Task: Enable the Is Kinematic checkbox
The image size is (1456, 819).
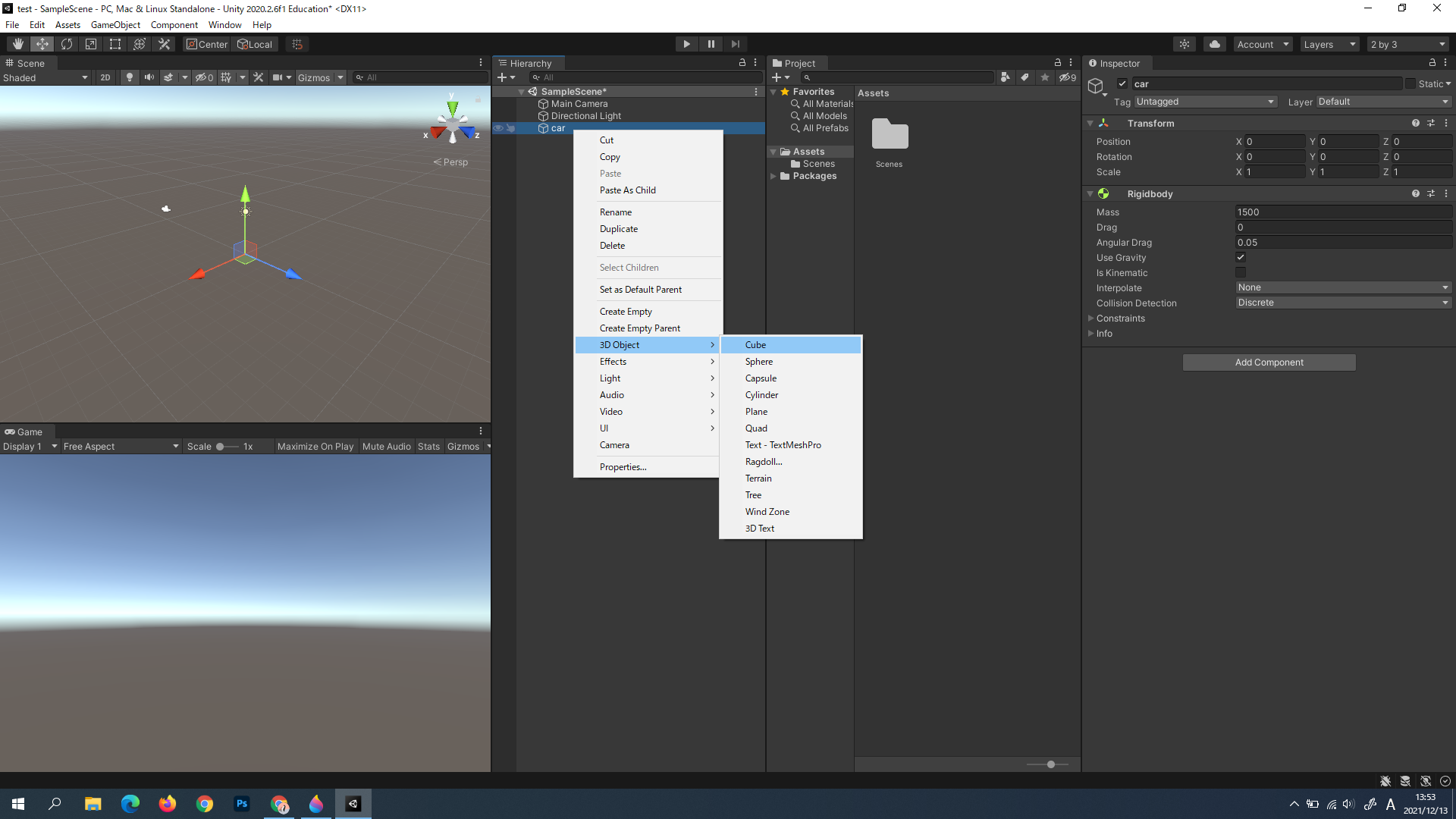Action: tap(1241, 273)
